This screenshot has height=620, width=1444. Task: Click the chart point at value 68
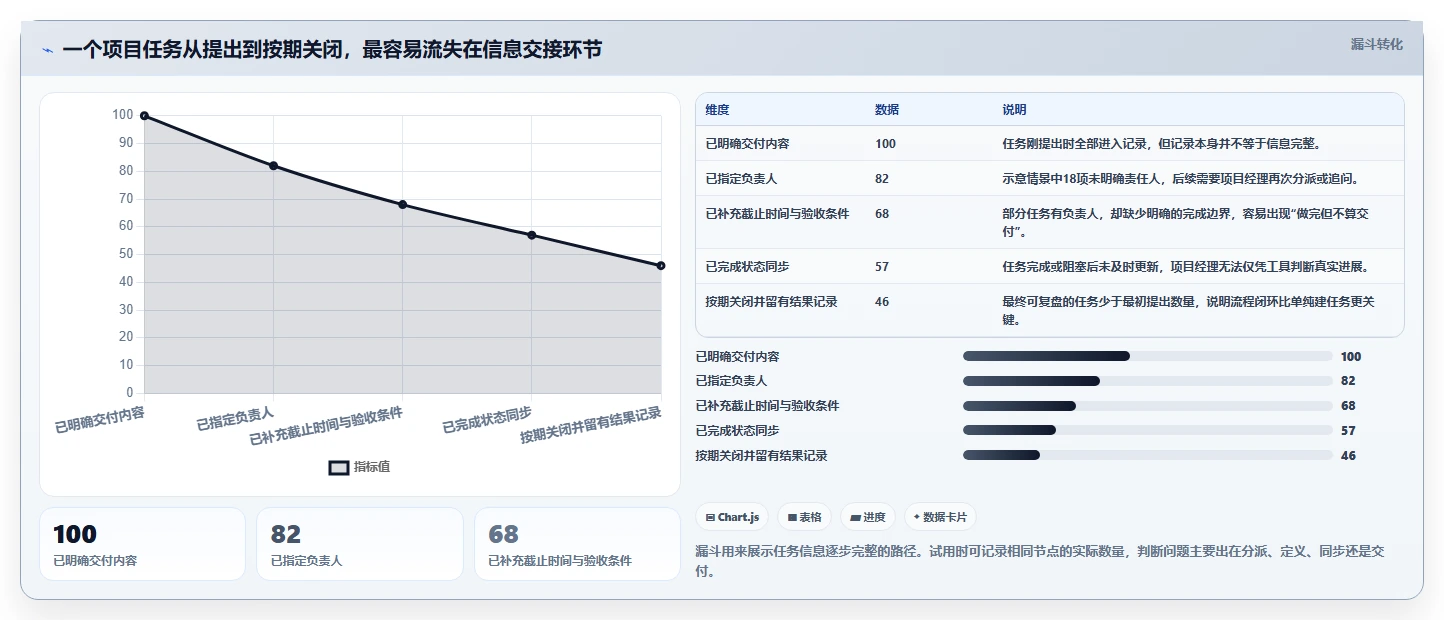(402, 205)
